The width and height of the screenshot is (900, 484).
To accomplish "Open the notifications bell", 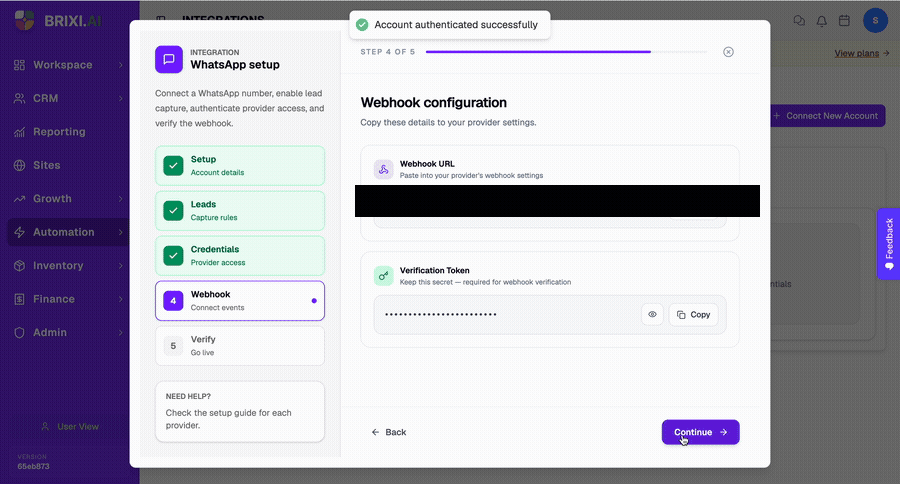I will tap(822, 21).
